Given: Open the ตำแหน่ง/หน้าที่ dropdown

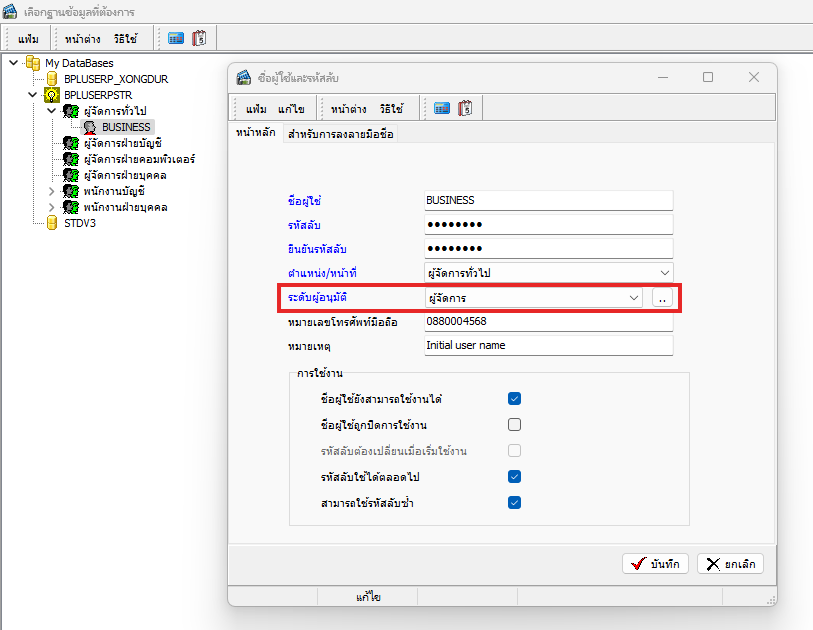Looking at the screenshot, I should pos(665,272).
